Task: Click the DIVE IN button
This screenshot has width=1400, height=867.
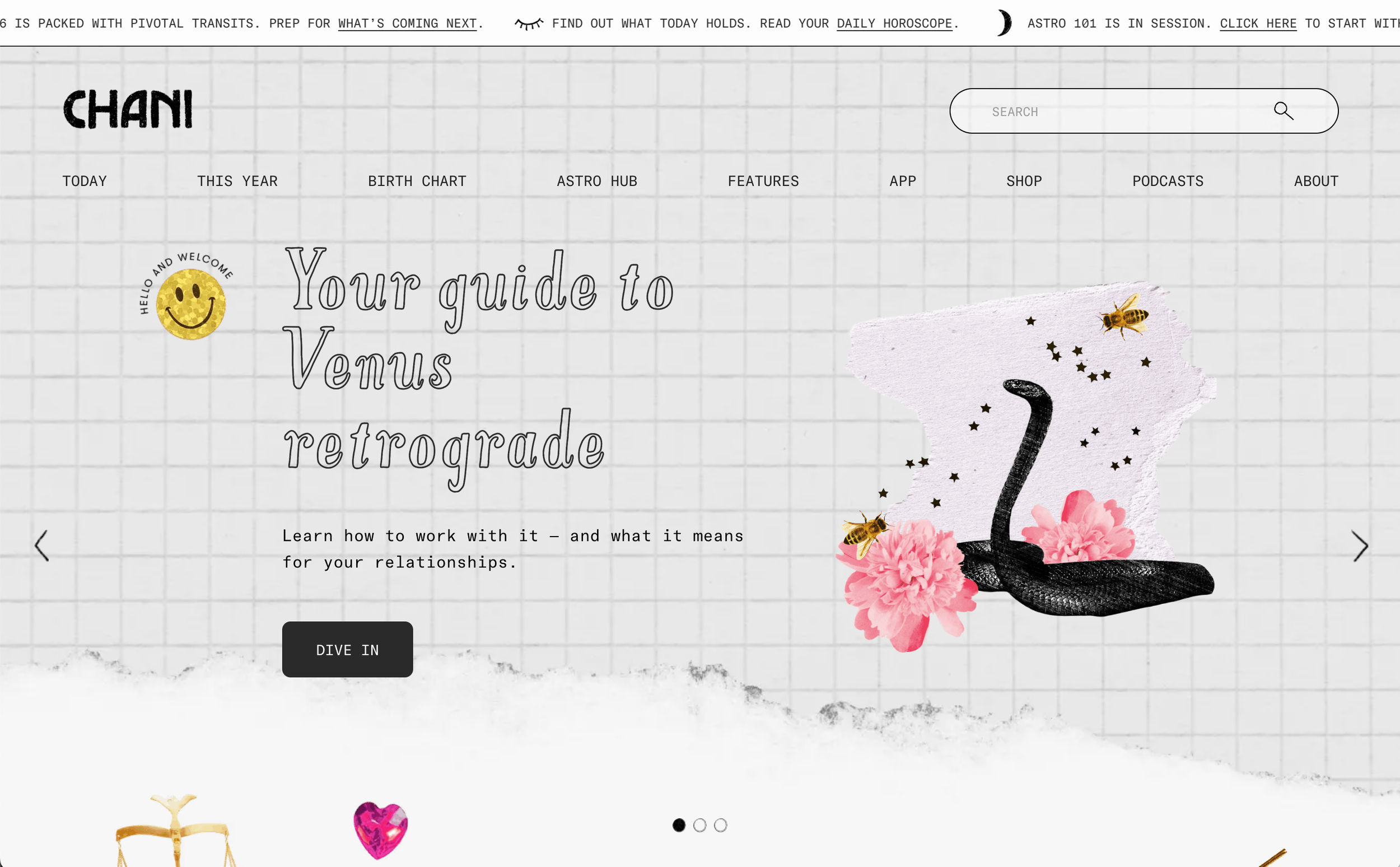Action: point(347,649)
